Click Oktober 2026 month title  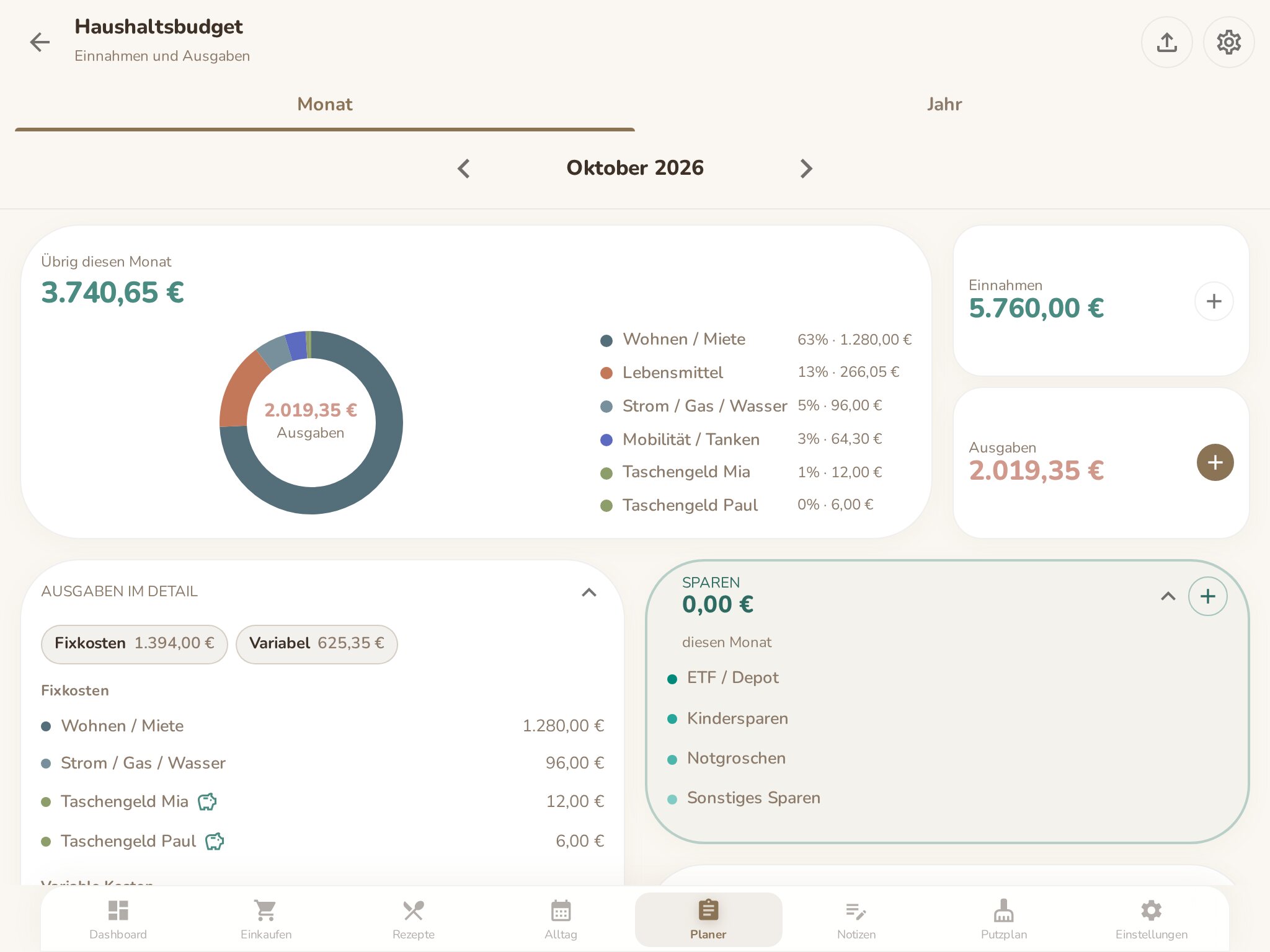tap(635, 168)
